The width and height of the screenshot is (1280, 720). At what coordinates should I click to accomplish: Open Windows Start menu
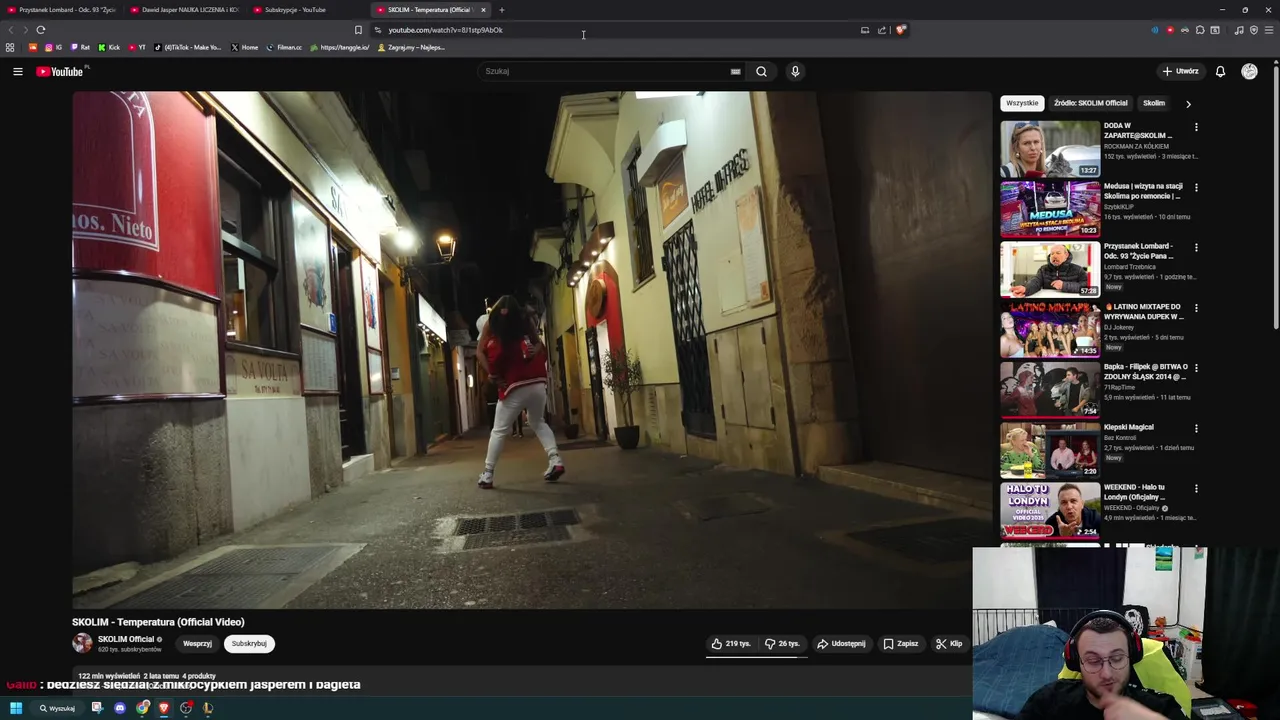pyautogui.click(x=16, y=708)
